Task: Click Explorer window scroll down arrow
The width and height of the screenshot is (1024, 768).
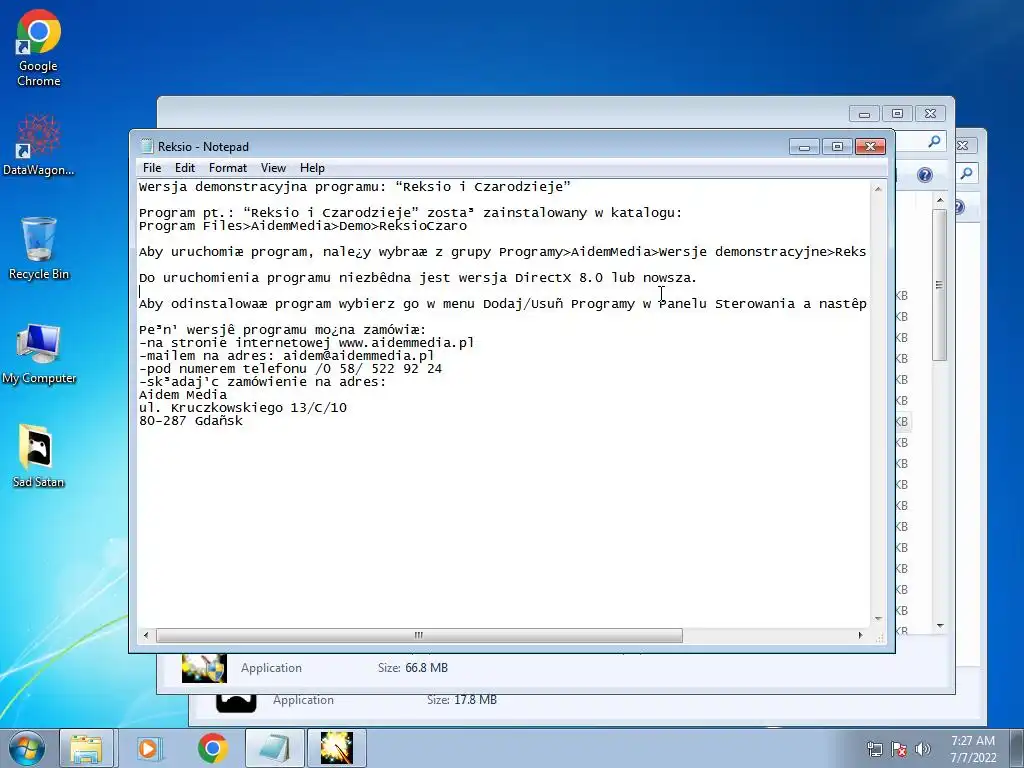Action: coord(940,626)
